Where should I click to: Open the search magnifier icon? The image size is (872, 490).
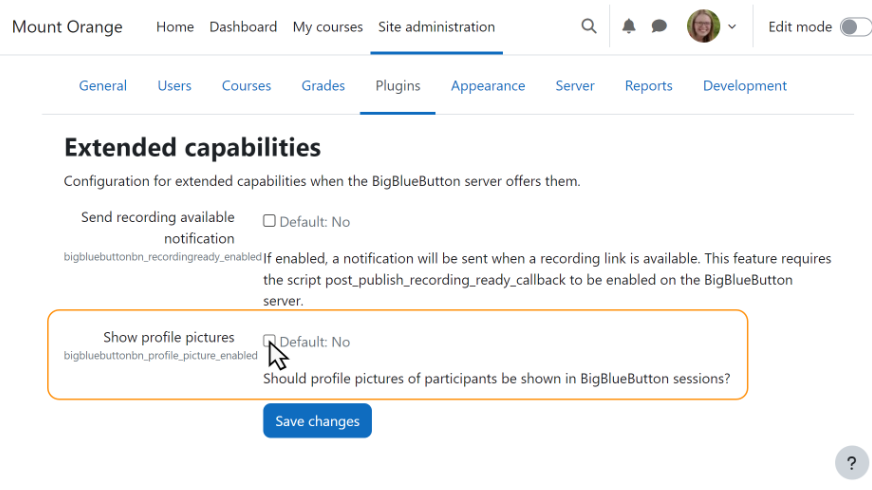point(589,27)
